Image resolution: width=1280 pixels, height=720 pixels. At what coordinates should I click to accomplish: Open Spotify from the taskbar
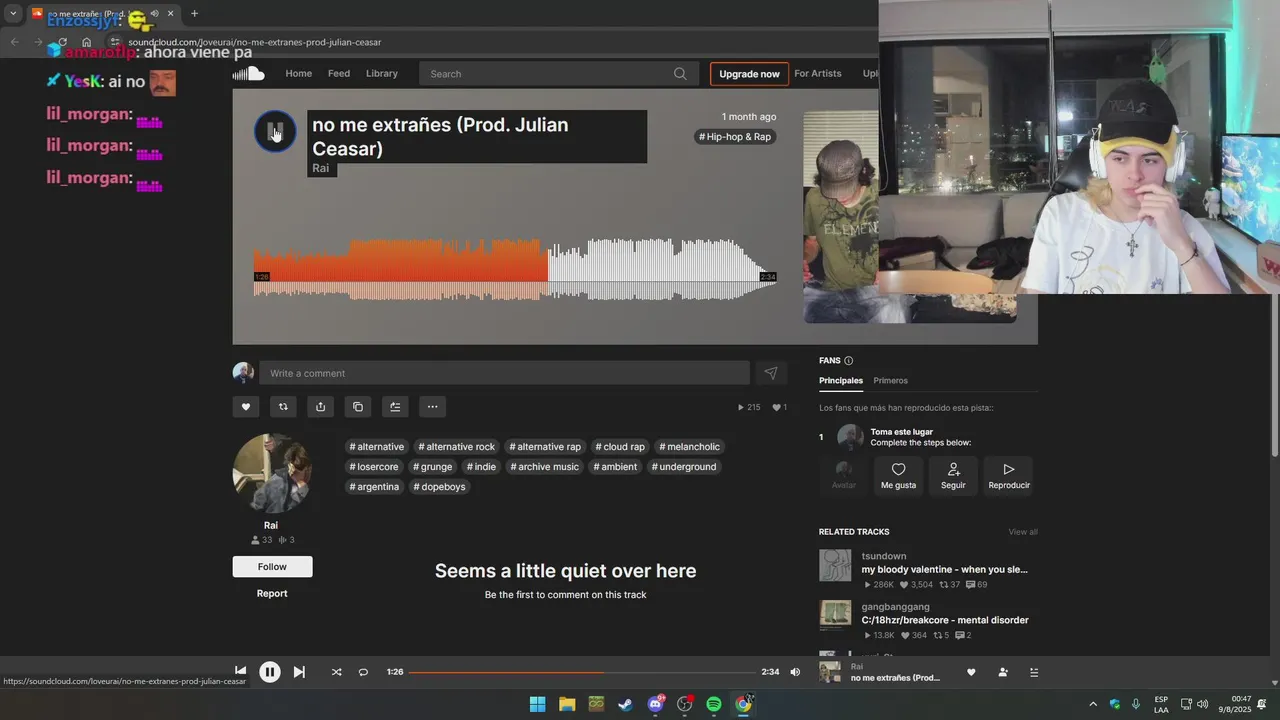(714, 704)
